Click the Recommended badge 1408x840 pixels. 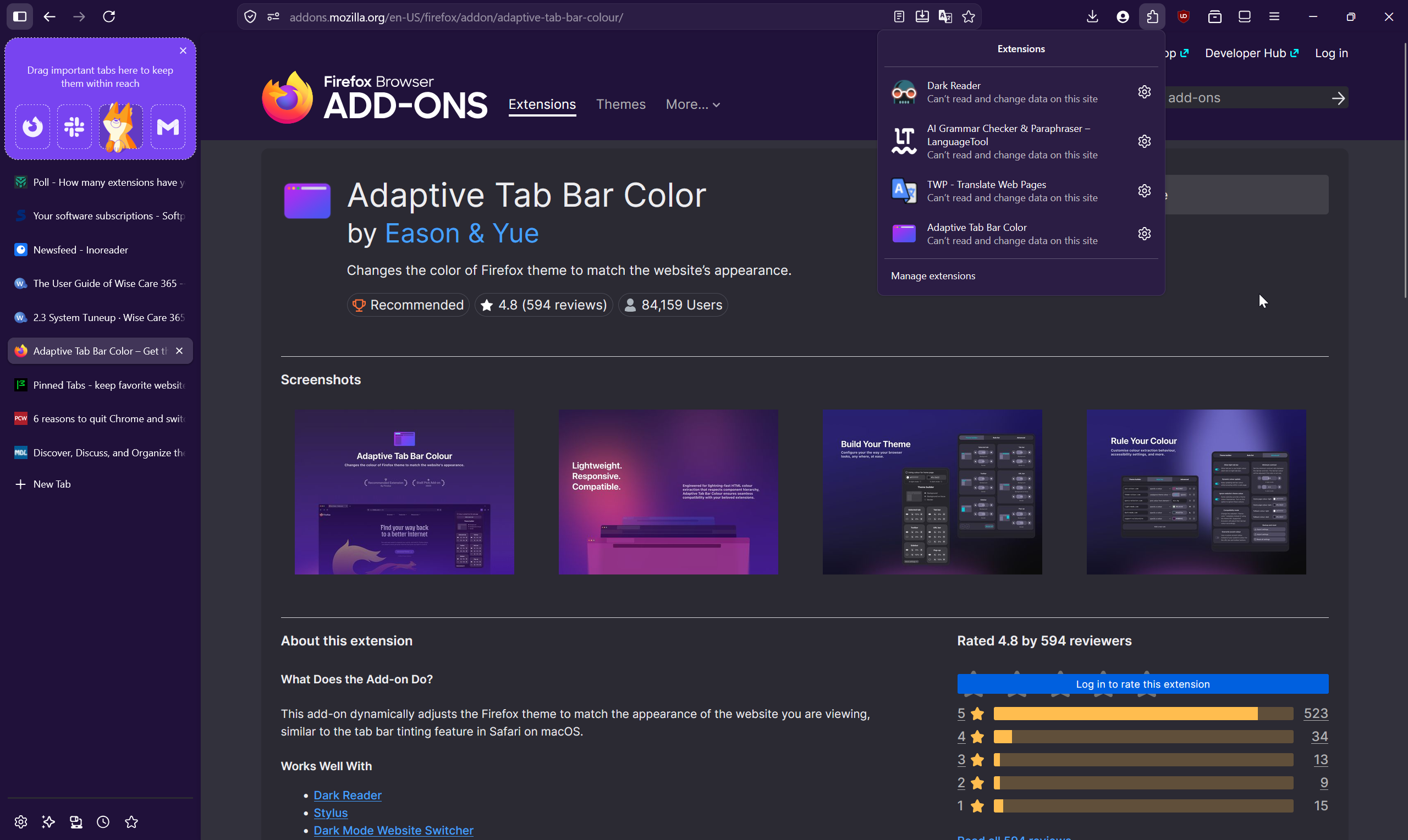tap(408, 305)
